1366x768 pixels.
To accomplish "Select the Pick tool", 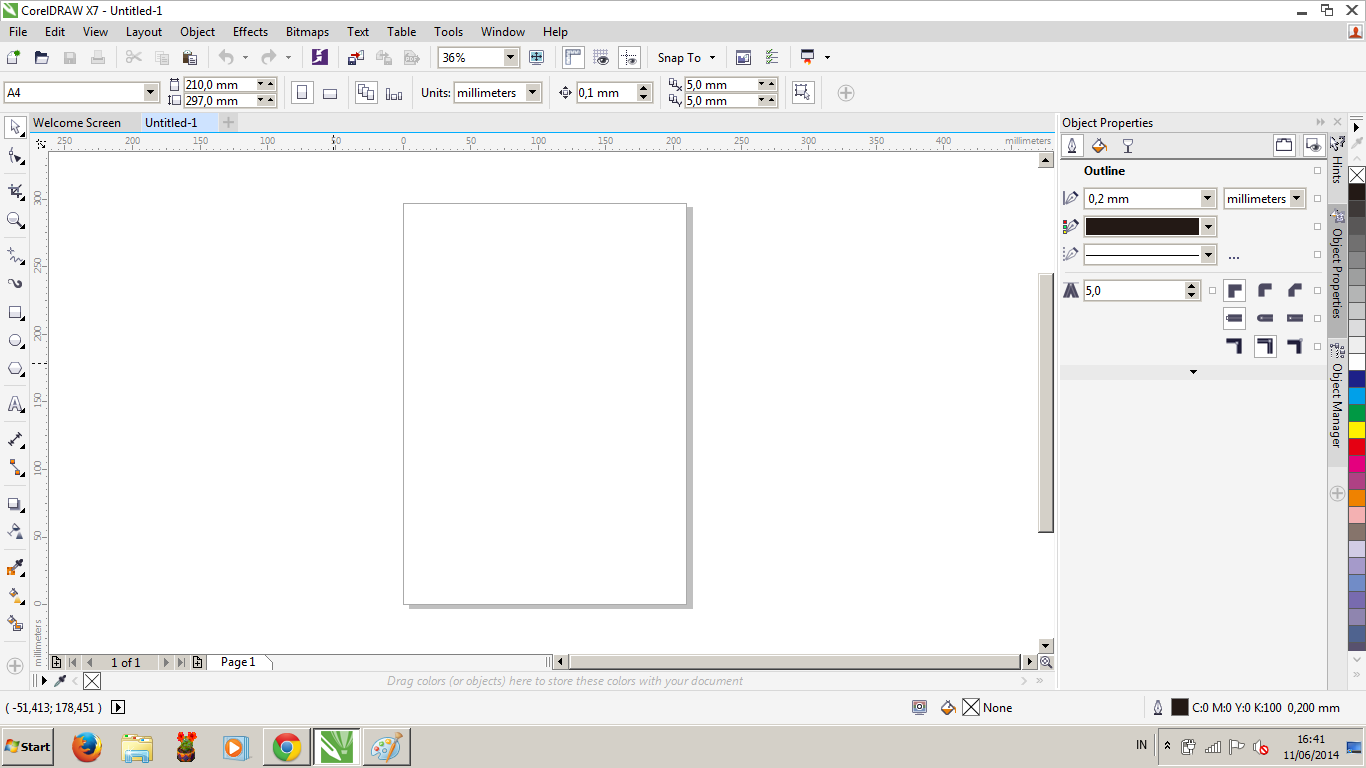I will pyautogui.click(x=13, y=128).
